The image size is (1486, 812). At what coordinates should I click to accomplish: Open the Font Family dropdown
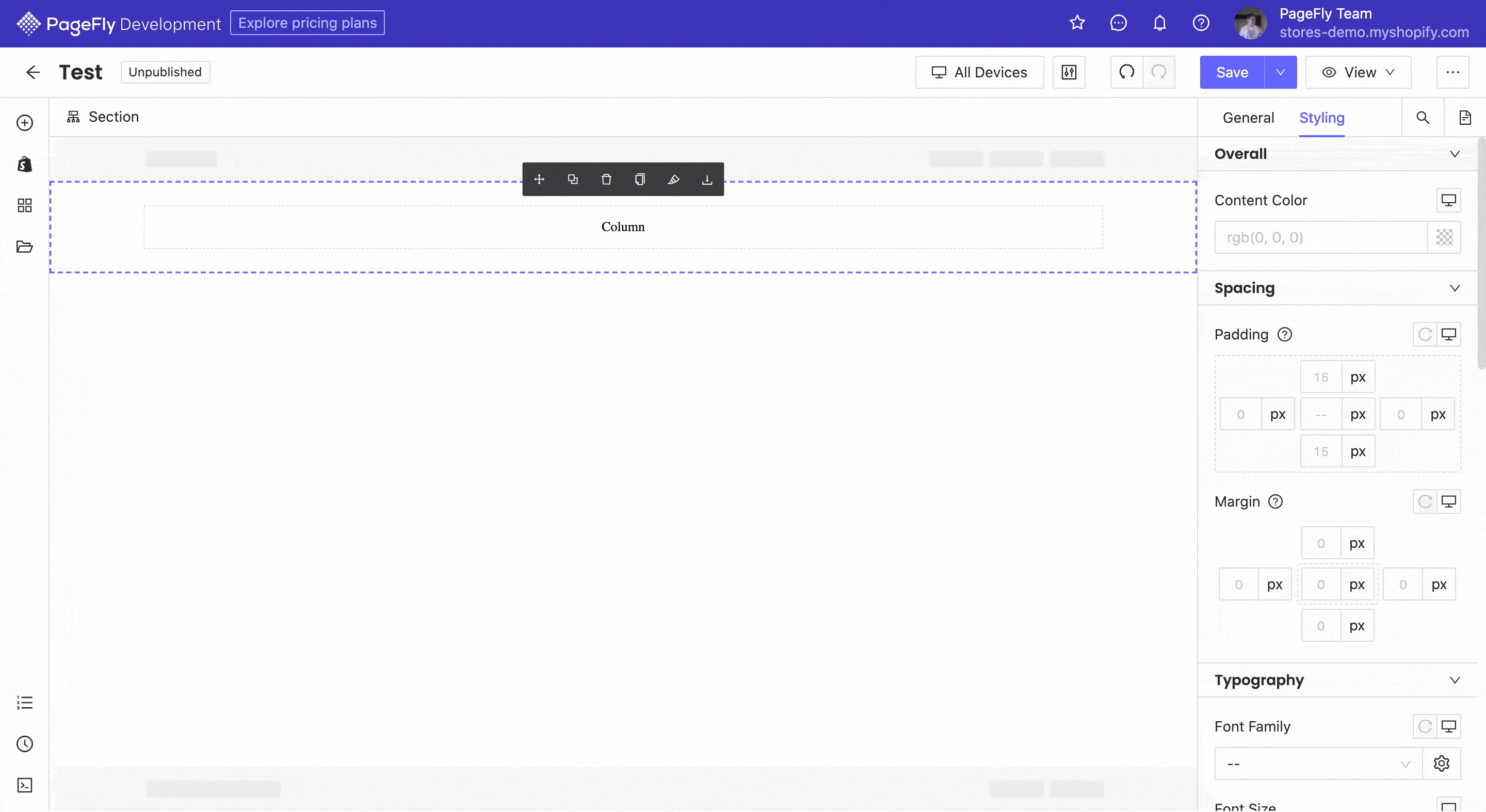1319,764
